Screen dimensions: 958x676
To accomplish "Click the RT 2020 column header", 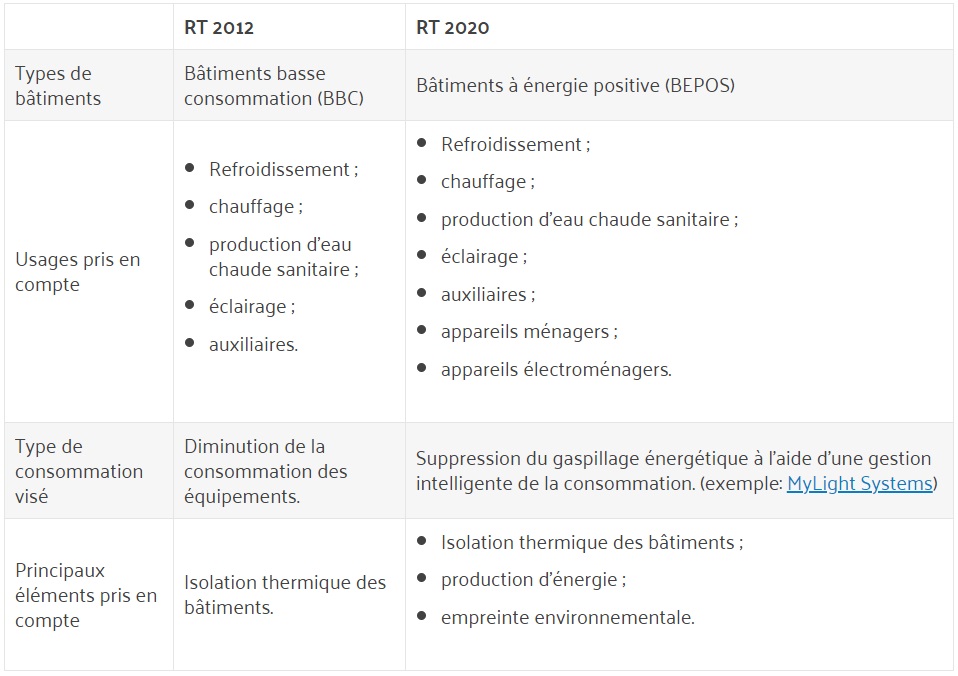I will tap(452, 28).
